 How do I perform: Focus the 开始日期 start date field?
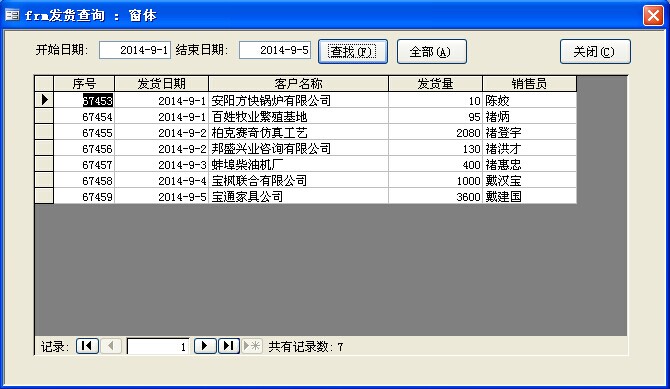pyautogui.click(x=135, y=50)
